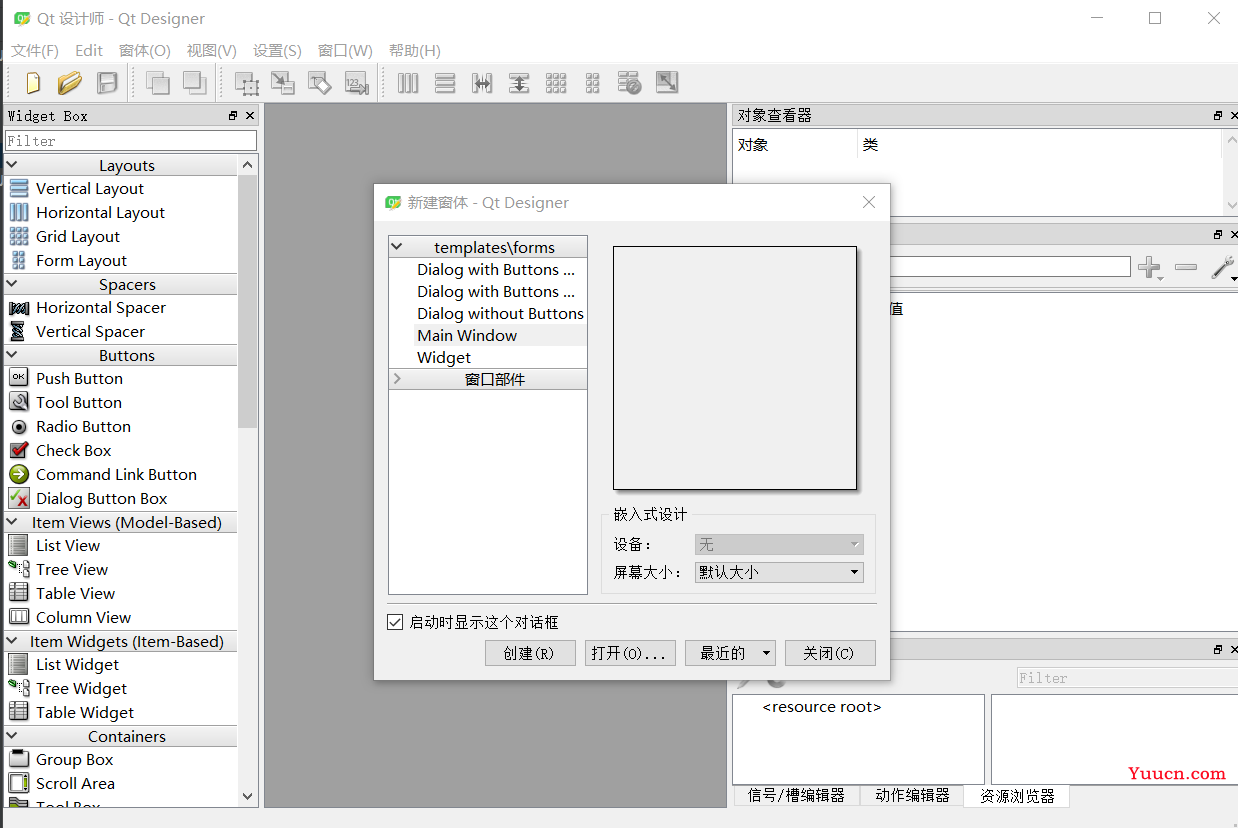Click the Lay Out in Grid icon
The image size is (1238, 828).
[x=556, y=83]
